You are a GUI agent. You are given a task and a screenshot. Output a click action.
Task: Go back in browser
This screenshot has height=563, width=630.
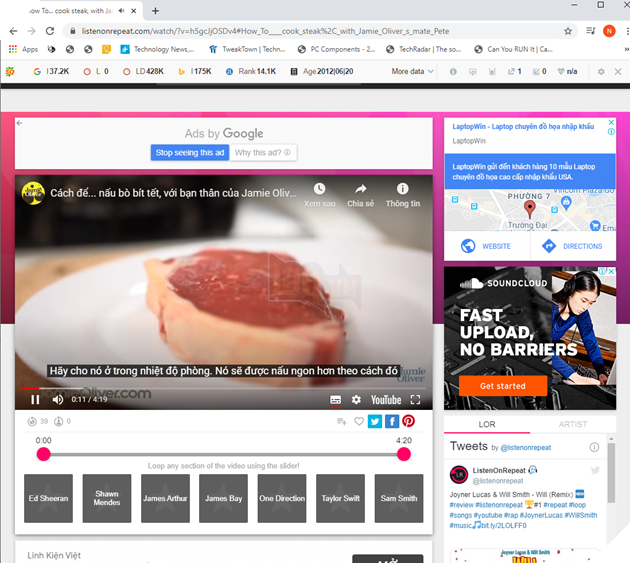tap(13, 31)
